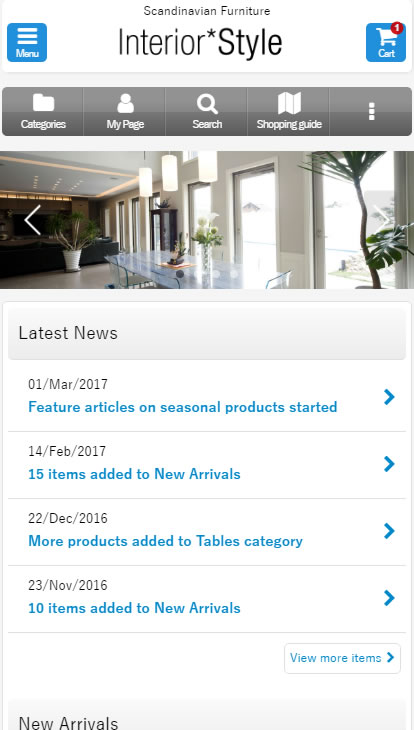414x730 pixels.
Task: Expand the 23/Nov/2016 news chevron
Action: click(x=389, y=598)
